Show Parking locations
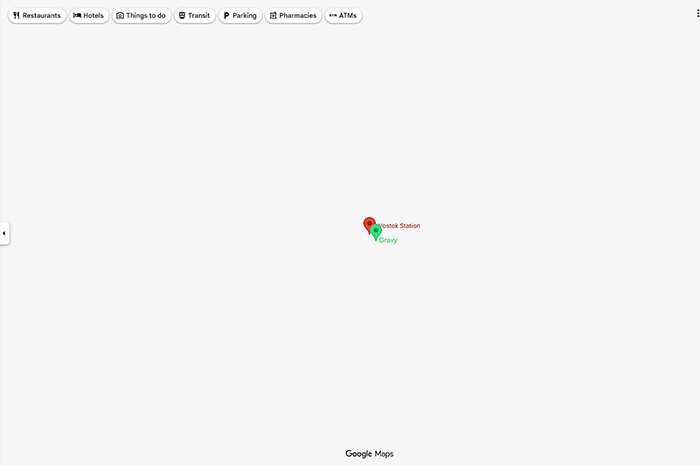 [x=240, y=16]
